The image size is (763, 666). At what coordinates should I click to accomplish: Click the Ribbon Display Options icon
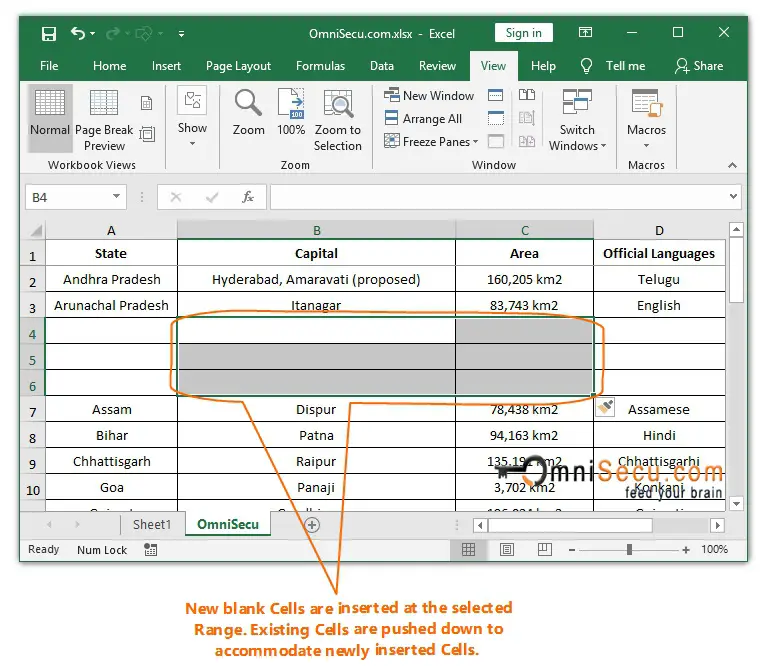pos(585,33)
